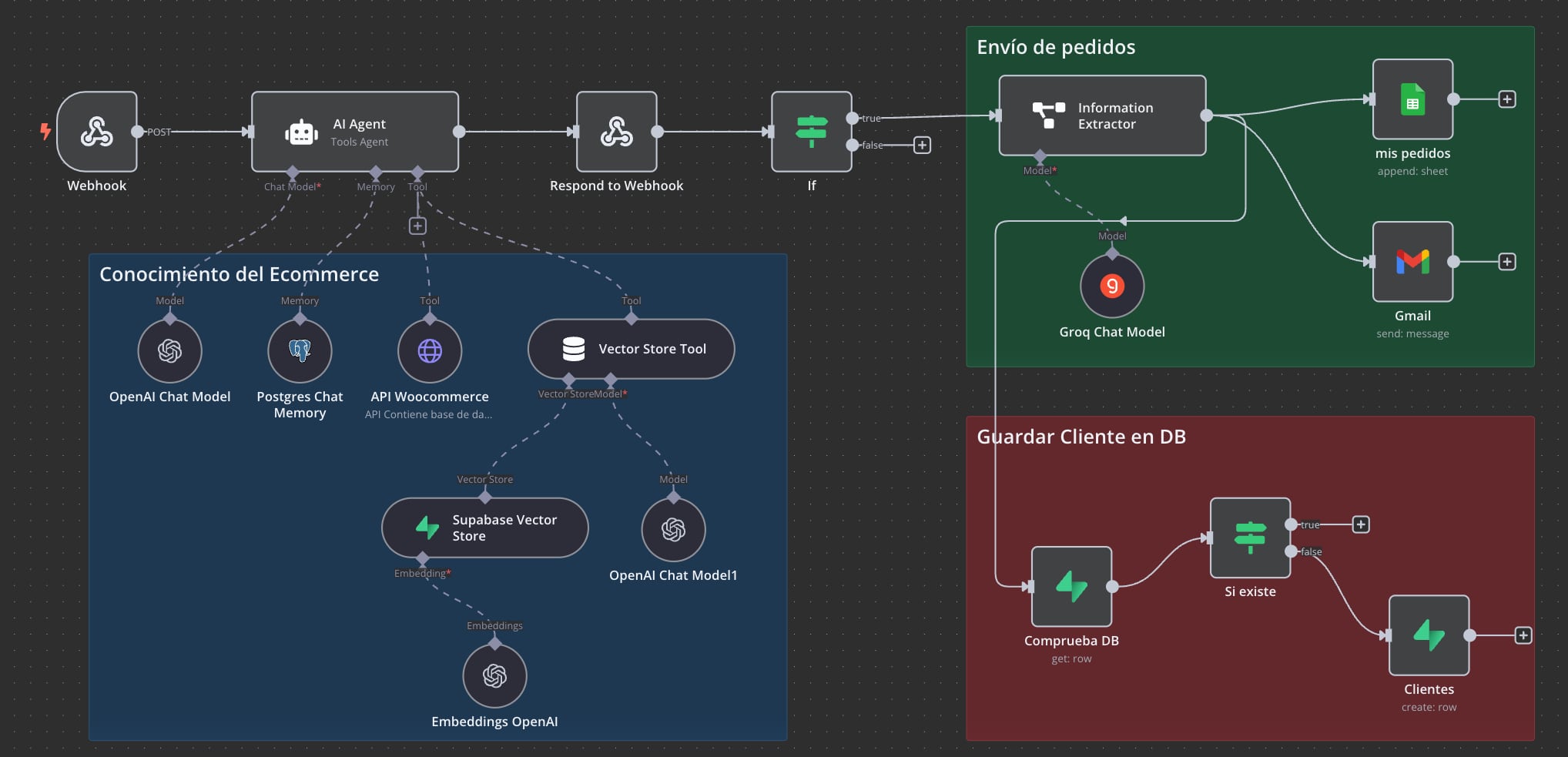Click the Webhook POST output connector

[137, 132]
